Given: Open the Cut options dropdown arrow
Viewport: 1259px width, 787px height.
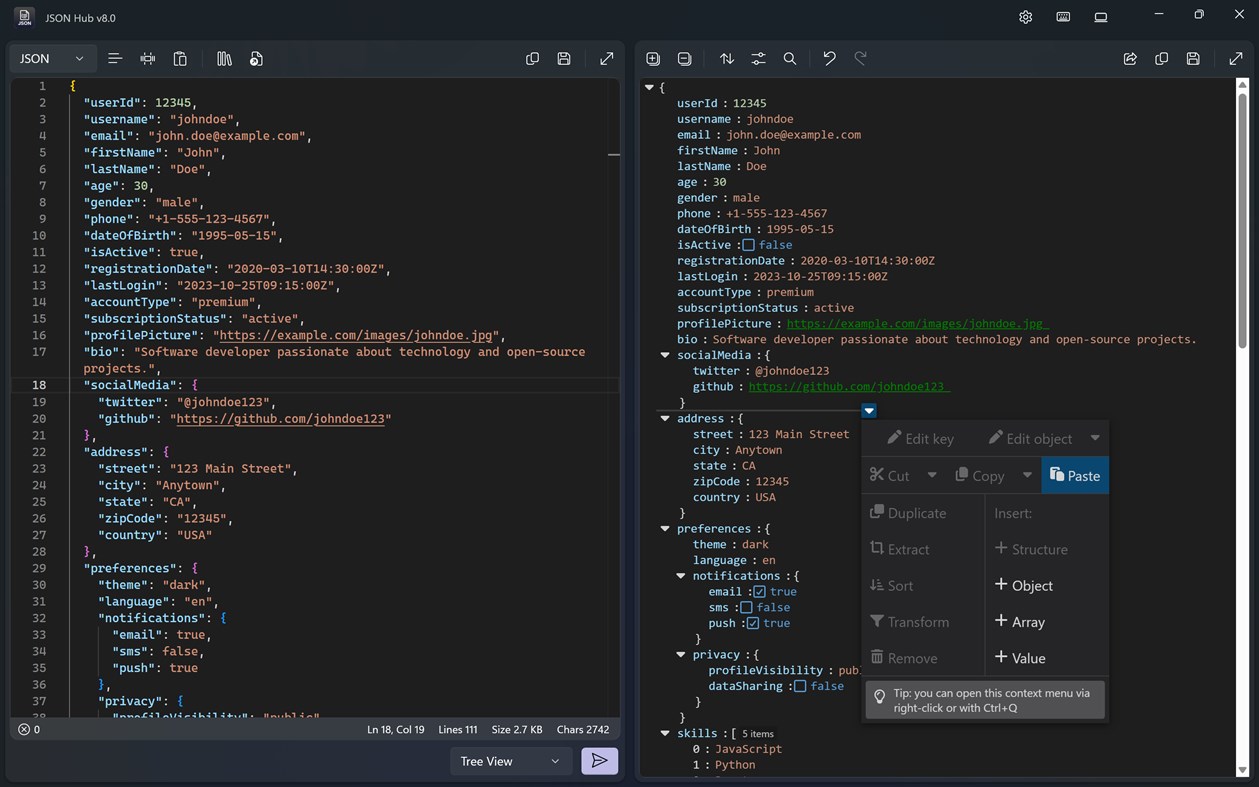Looking at the screenshot, I should [x=932, y=475].
